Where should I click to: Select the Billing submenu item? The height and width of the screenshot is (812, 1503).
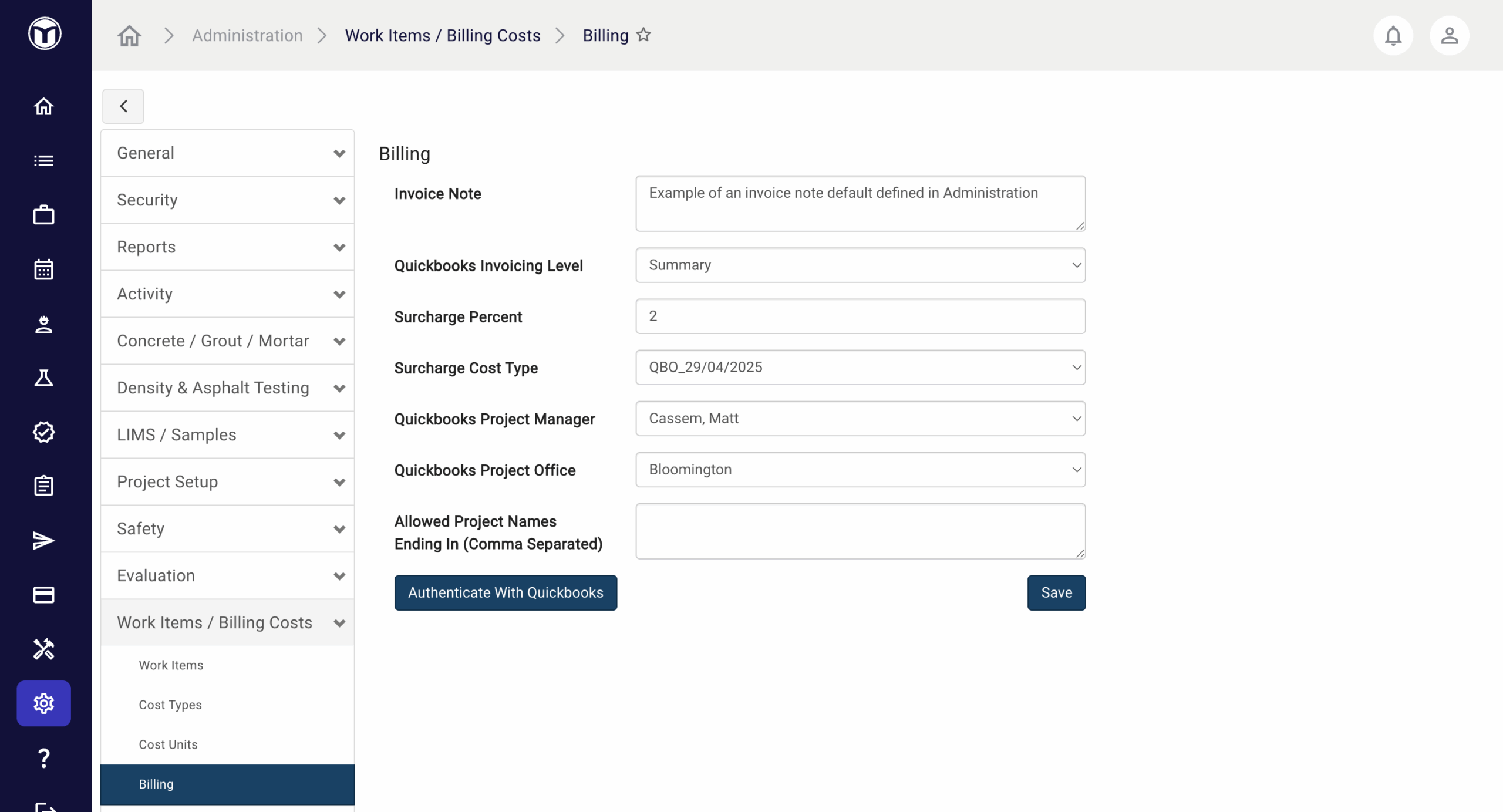click(x=227, y=784)
